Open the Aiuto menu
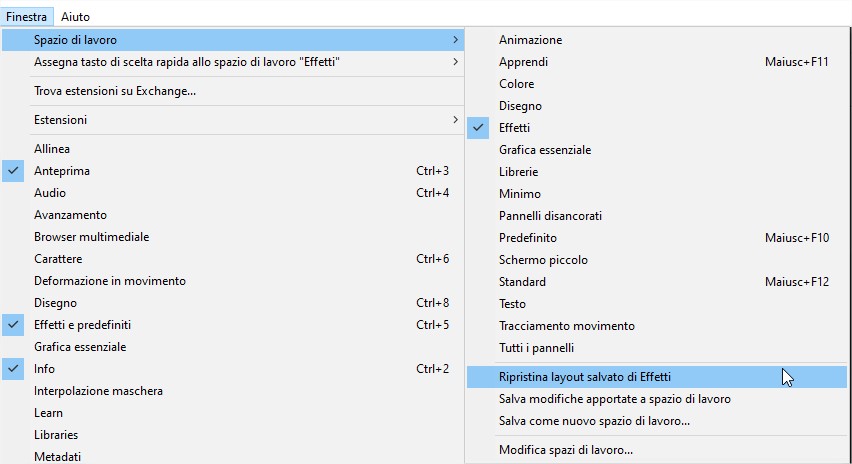Viewport: 852px width, 464px height. 75,17
